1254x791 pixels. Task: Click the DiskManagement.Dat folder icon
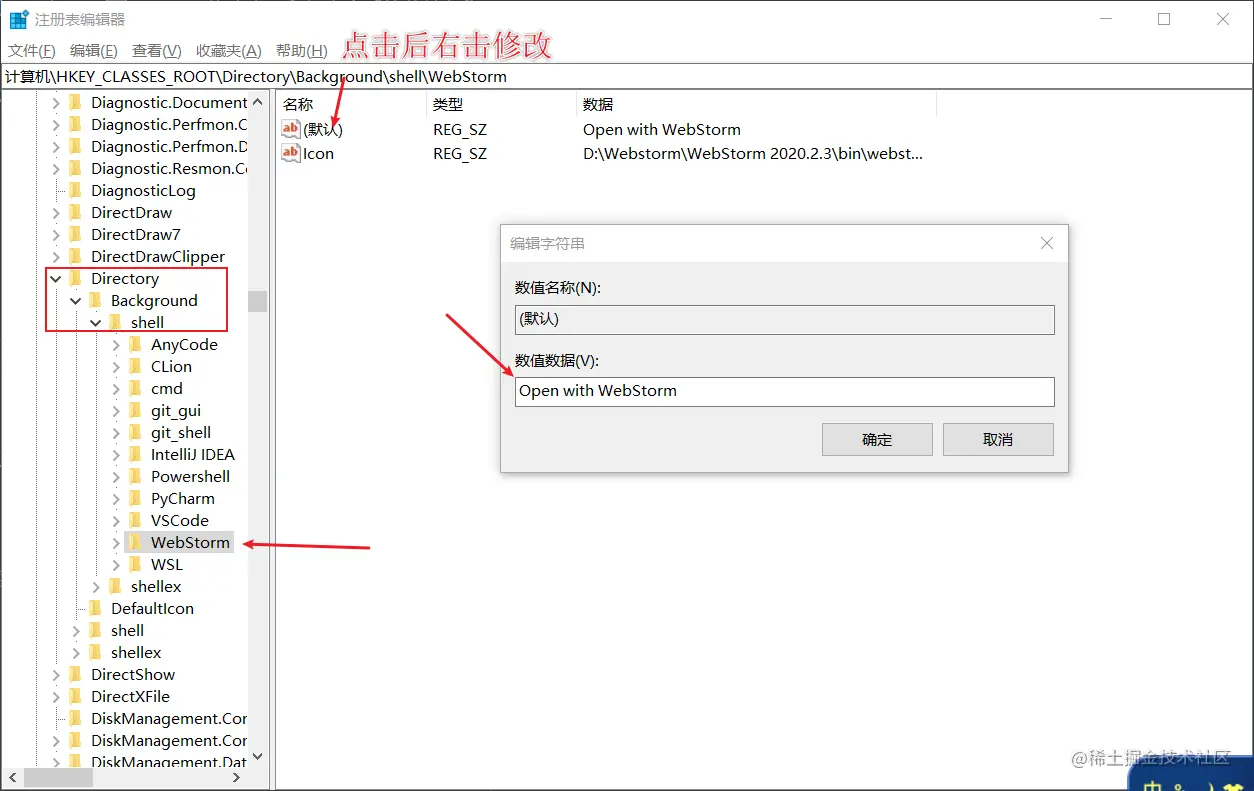76,762
